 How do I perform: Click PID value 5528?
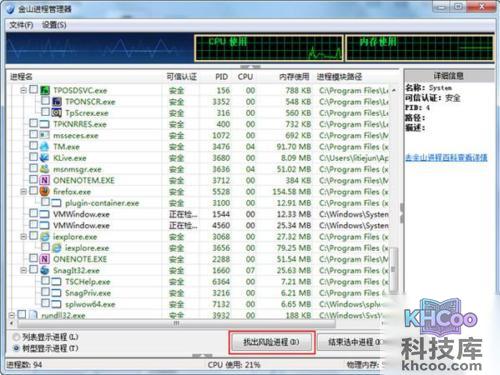click(221, 192)
